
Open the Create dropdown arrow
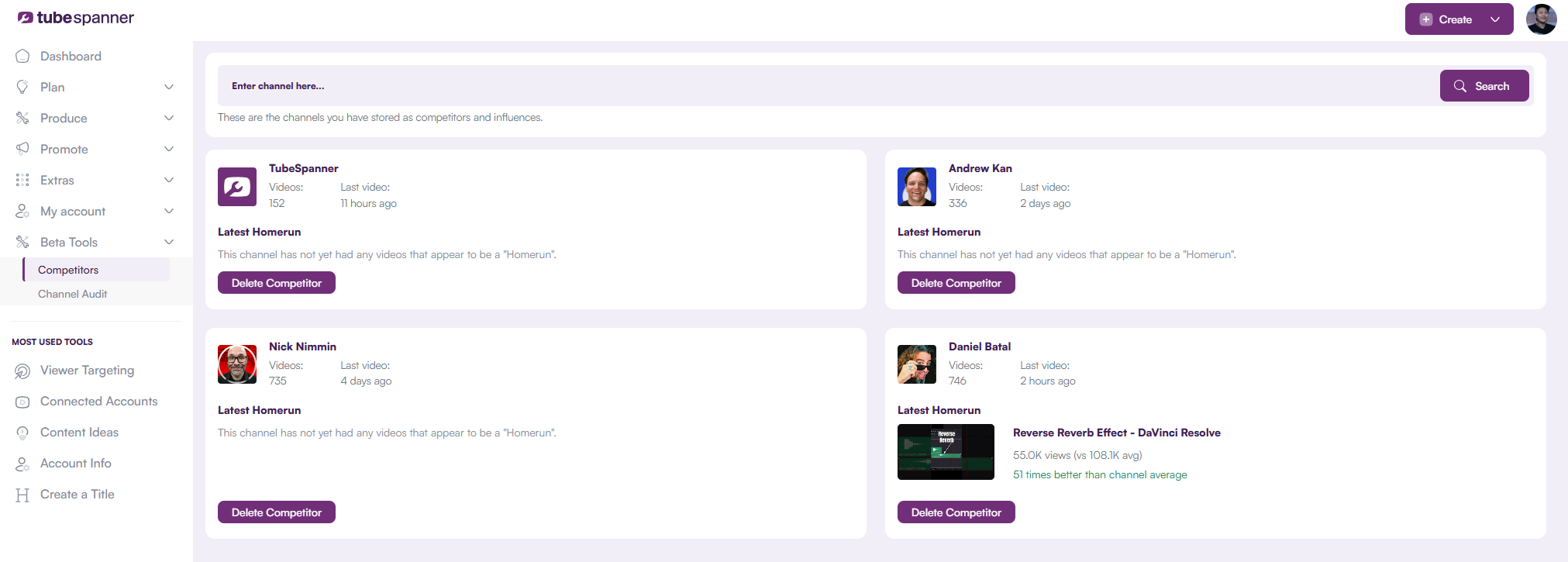(1495, 19)
